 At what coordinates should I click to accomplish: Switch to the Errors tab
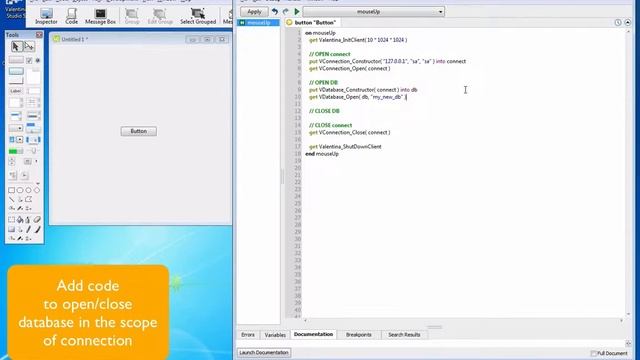pos(248,335)
